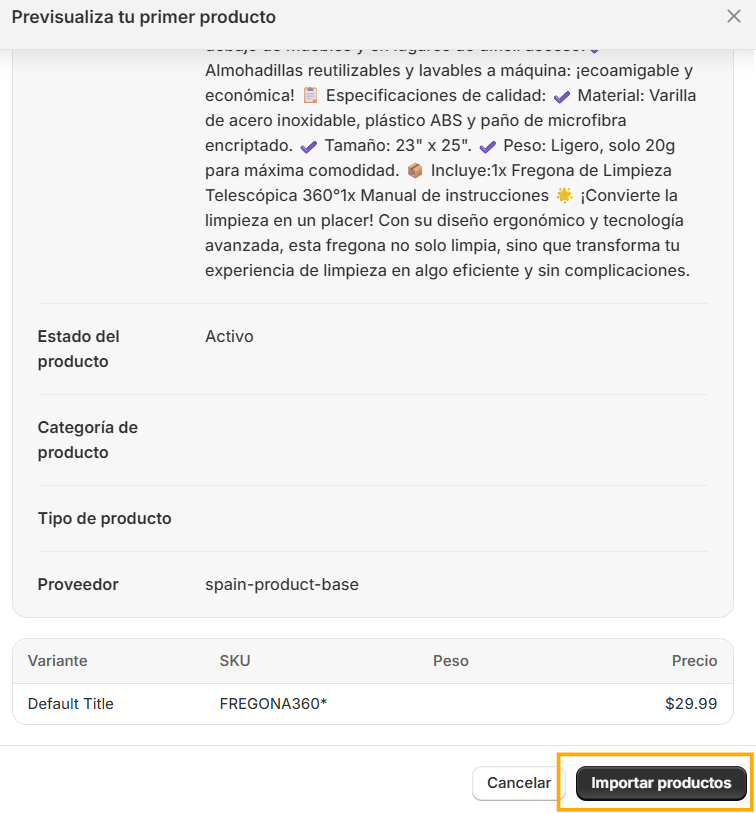Click the checkmark before Tamaño
The height and width of the screenshot is (813, 756).
[x=309, y=147]
